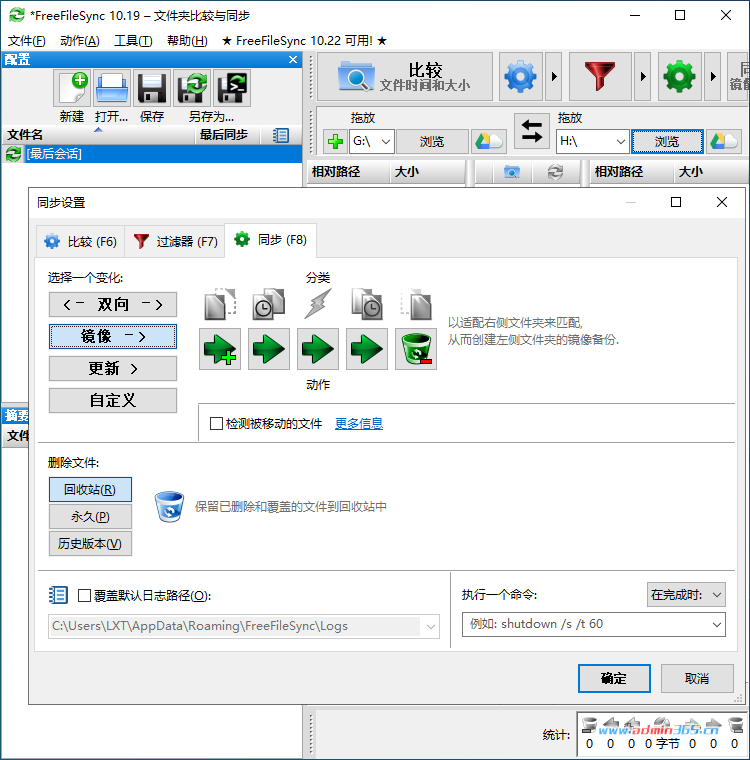
Task: Click FreeFileSync 10.22 可用 update notice
Action: (x=304, y=41)
